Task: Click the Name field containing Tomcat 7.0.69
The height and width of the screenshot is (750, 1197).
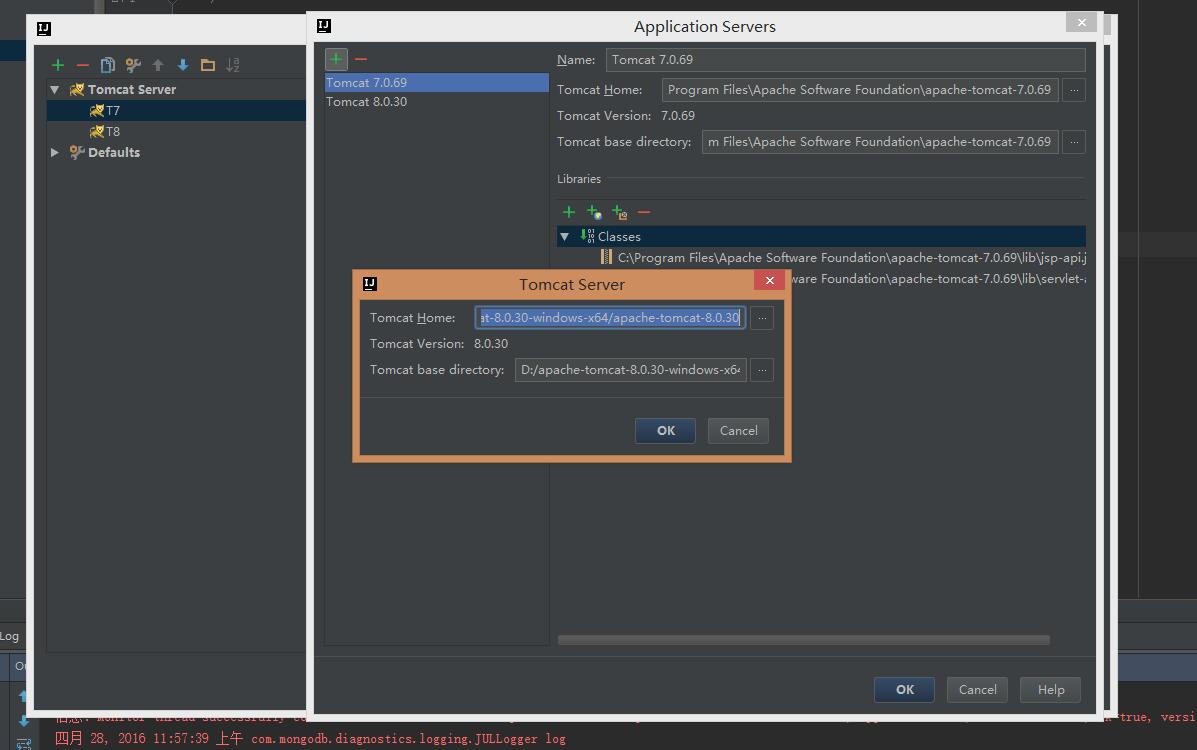Action: coord(846,60)
